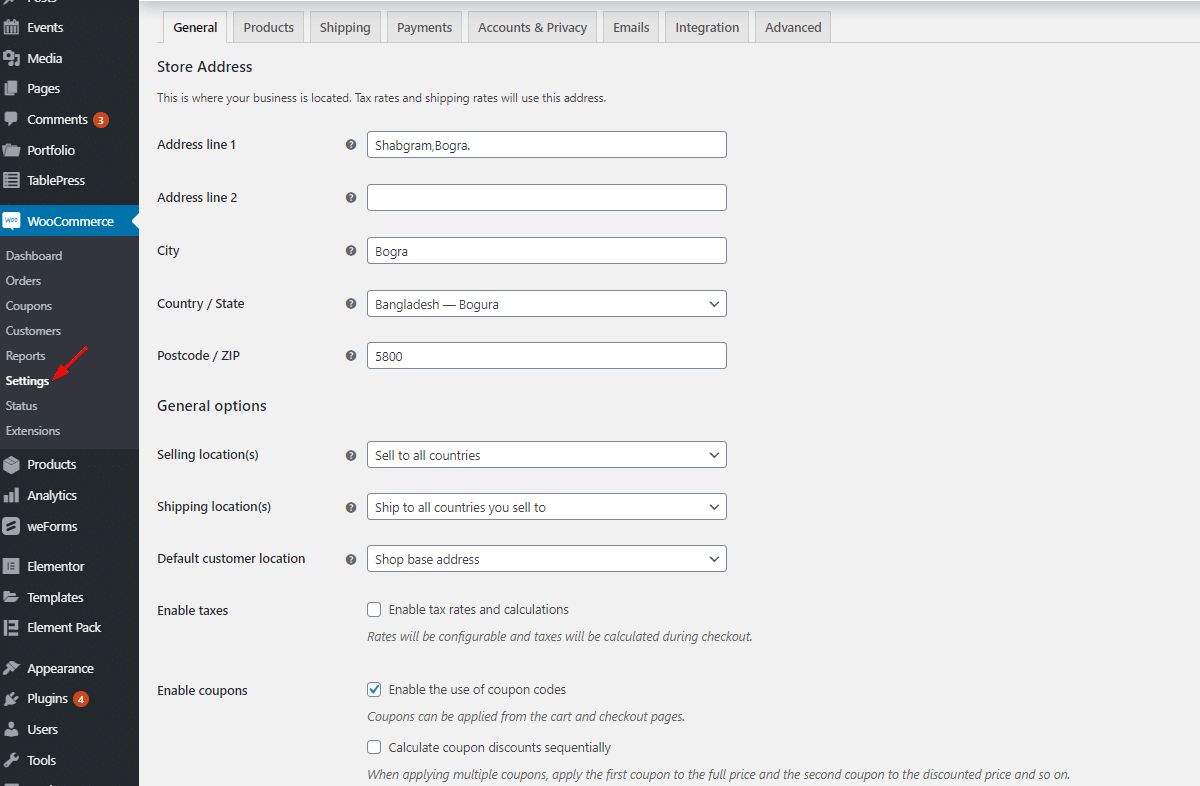
Task: Open Analytics via its bar chart icon
Action: [12, 495]
